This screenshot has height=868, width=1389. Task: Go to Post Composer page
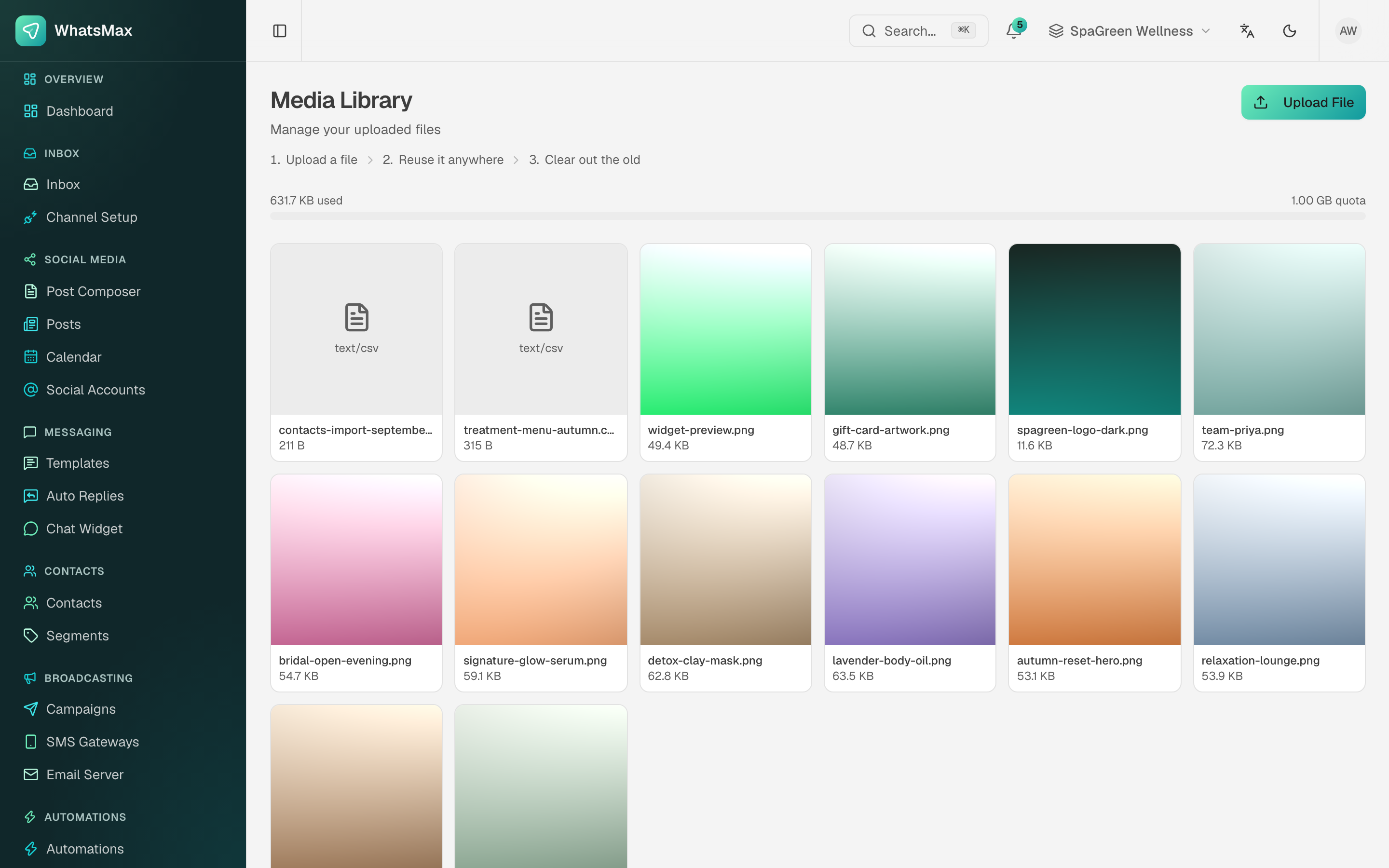pyautogui.click(x=123, y=292)
